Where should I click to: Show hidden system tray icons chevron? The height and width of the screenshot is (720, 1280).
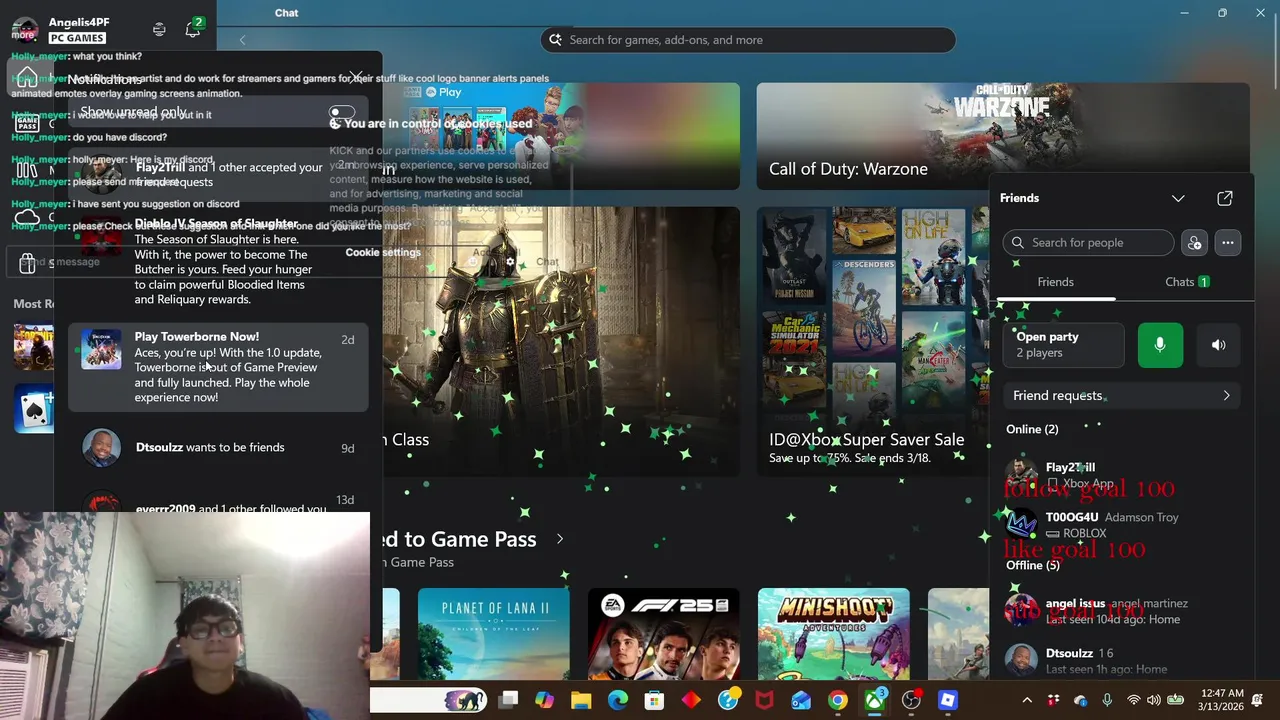[x=1026, y=700]
